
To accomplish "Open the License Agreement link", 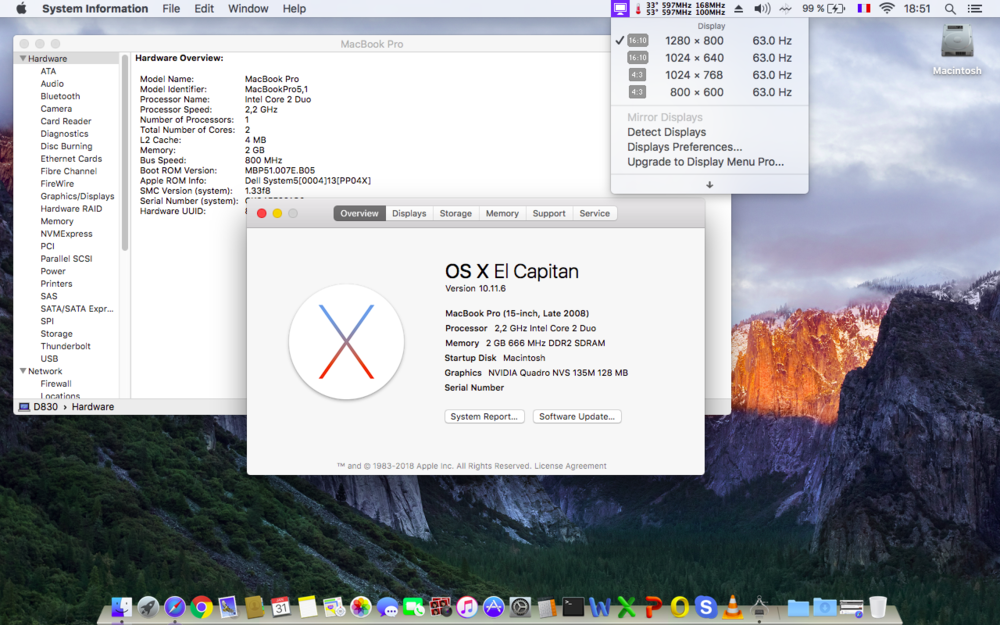I will point(570,466).
